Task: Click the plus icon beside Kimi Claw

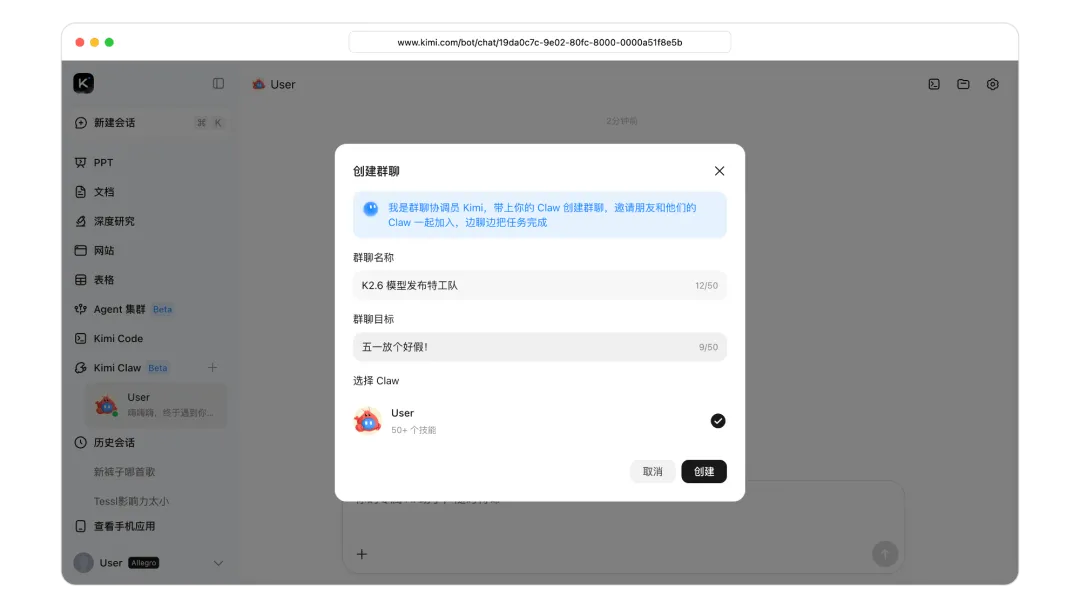Action: (x=212, y=368)
